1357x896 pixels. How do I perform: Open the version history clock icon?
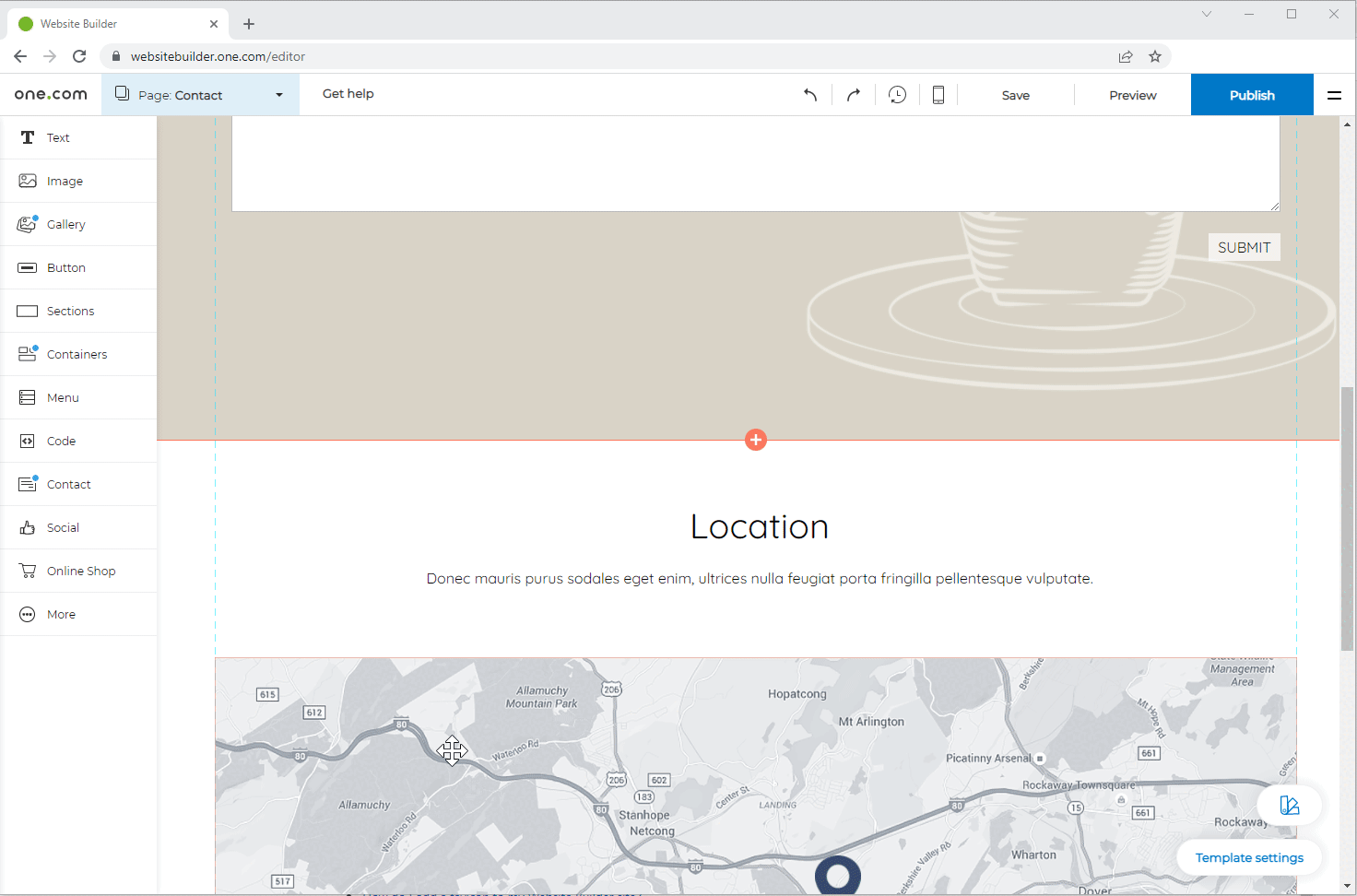pos(897,95)
